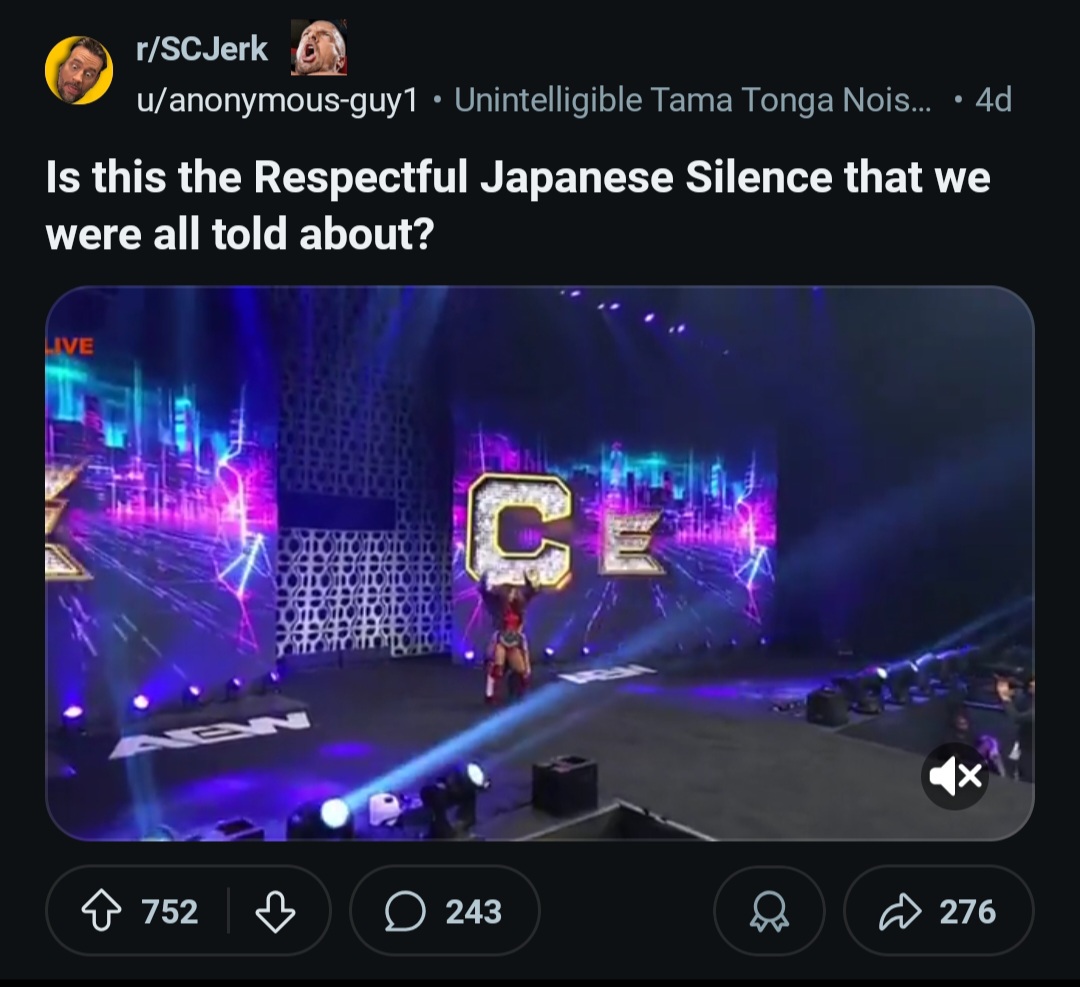
Task: Downvote the post with the down arrow
Action: coord(273,911)
